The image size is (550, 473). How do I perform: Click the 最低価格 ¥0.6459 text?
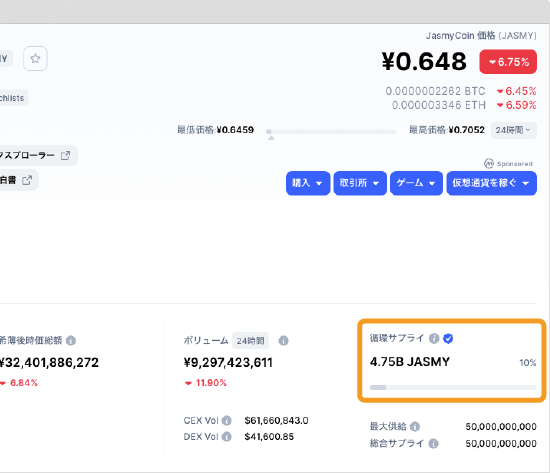point(215,130)
